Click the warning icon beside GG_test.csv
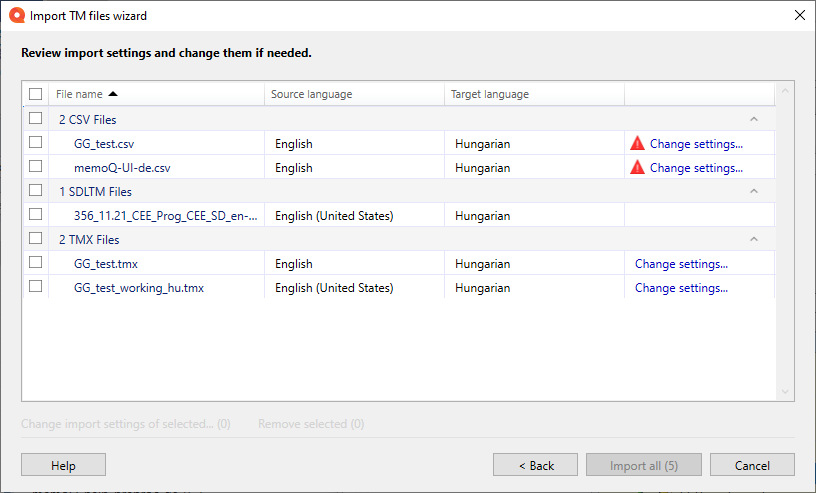The image size is (816, 493). coord(637,143)
